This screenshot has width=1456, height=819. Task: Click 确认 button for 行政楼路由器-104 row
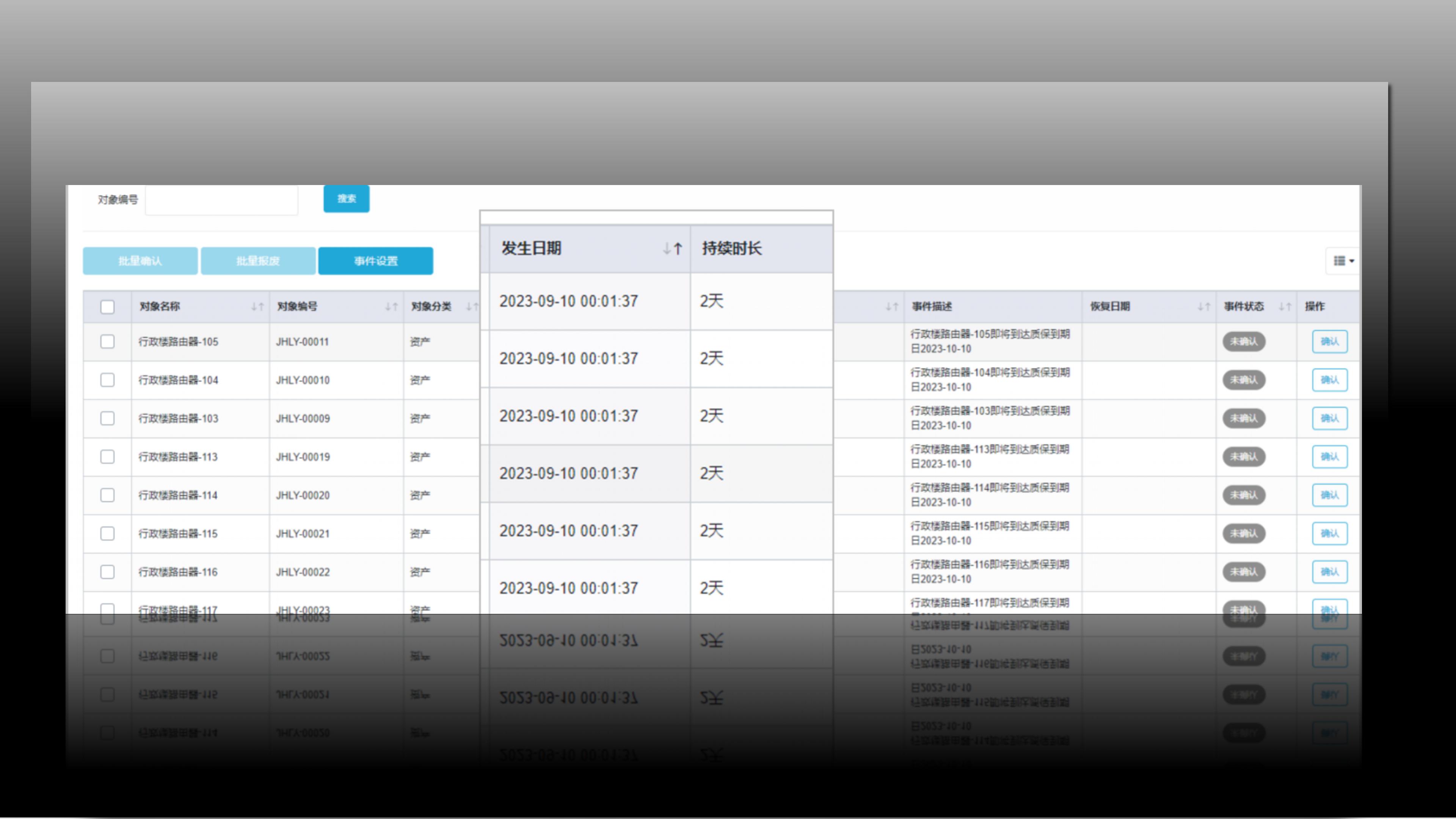[x=1329, y=380]
